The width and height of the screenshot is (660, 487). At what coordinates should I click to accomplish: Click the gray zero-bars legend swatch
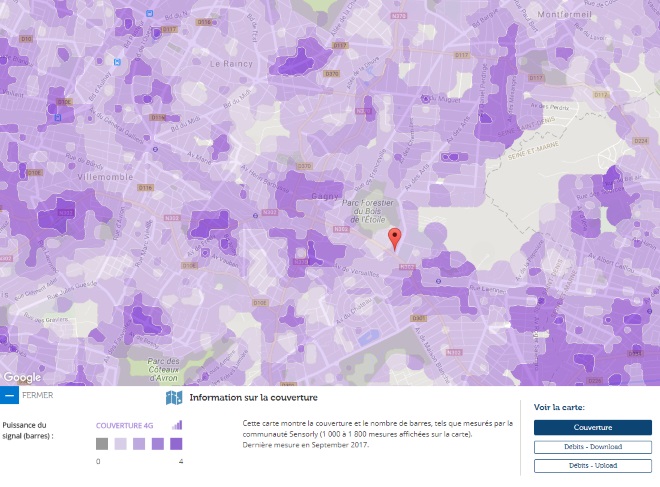click(102, 444)
